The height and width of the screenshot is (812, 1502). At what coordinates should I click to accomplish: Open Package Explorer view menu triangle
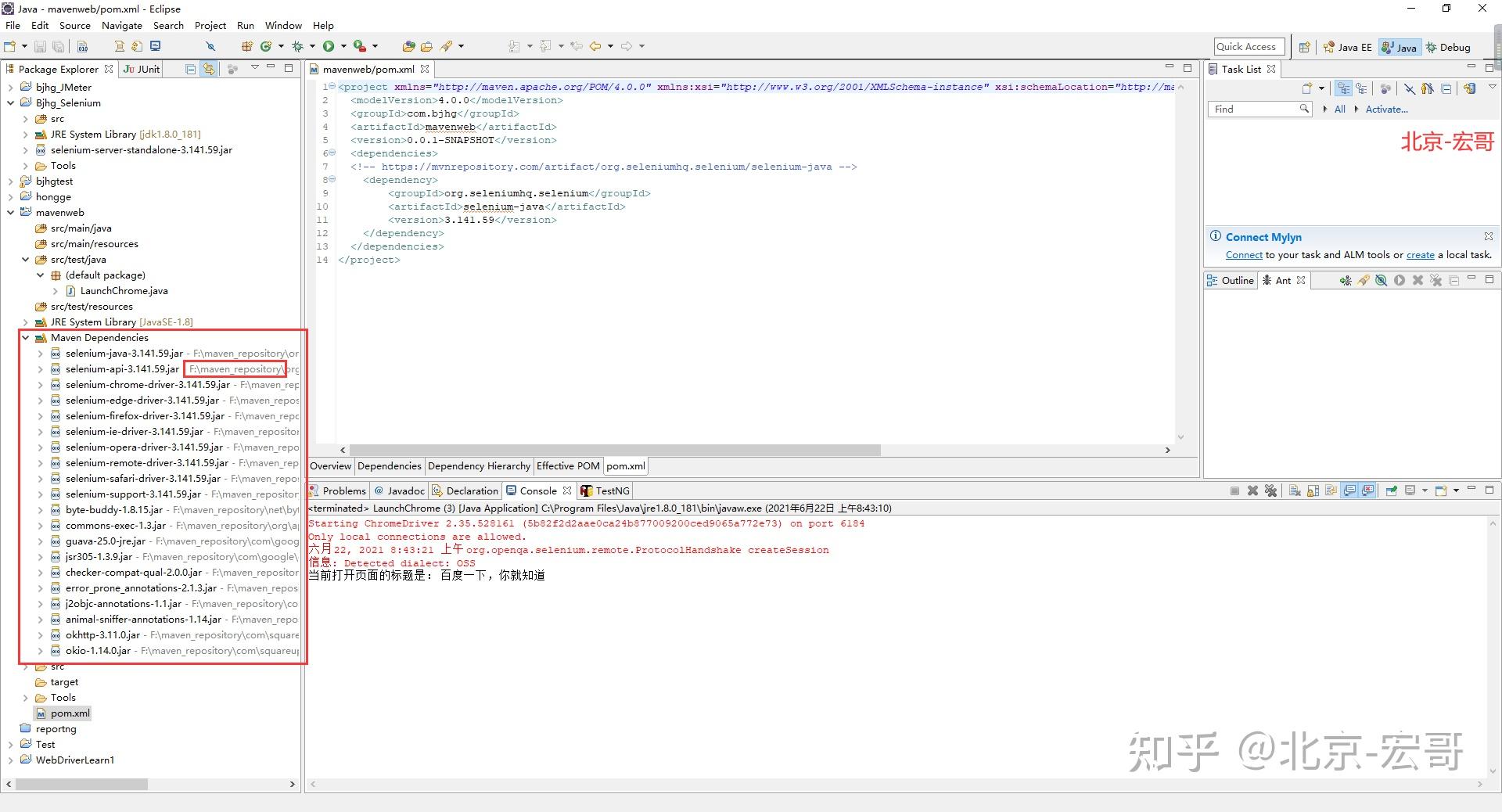tap(254, 68)
